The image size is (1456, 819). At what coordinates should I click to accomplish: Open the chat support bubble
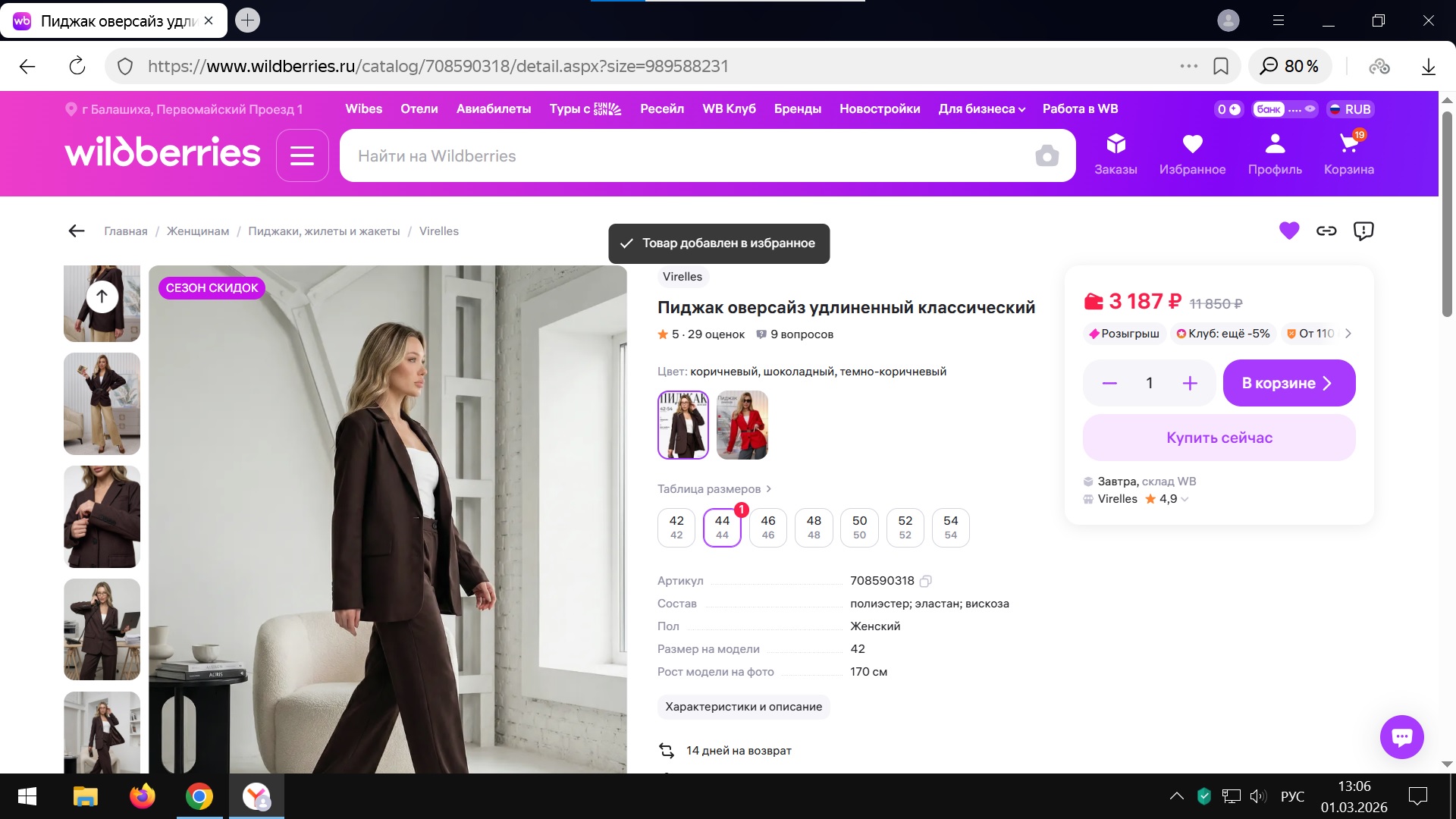coord(1401,736)
